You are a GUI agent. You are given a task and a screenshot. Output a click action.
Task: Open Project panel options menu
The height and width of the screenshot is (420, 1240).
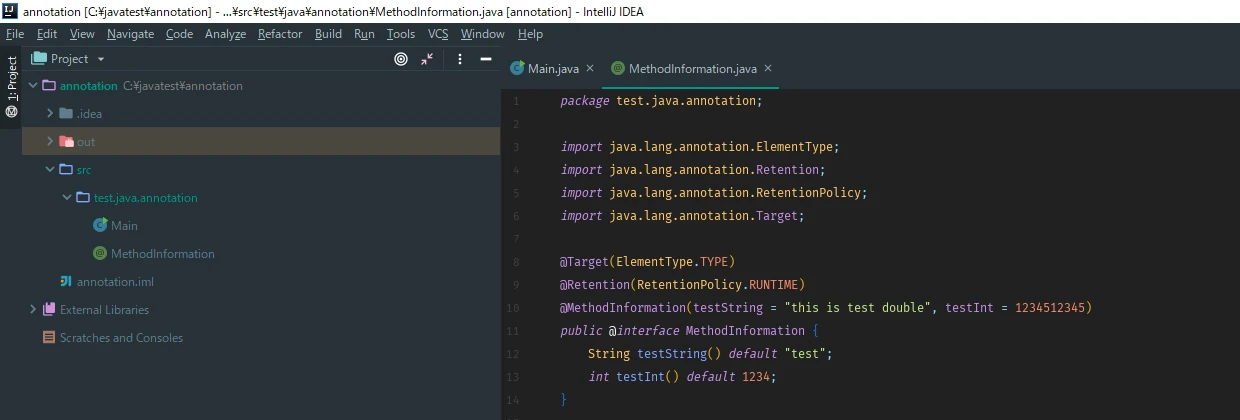tap(460, 59)
